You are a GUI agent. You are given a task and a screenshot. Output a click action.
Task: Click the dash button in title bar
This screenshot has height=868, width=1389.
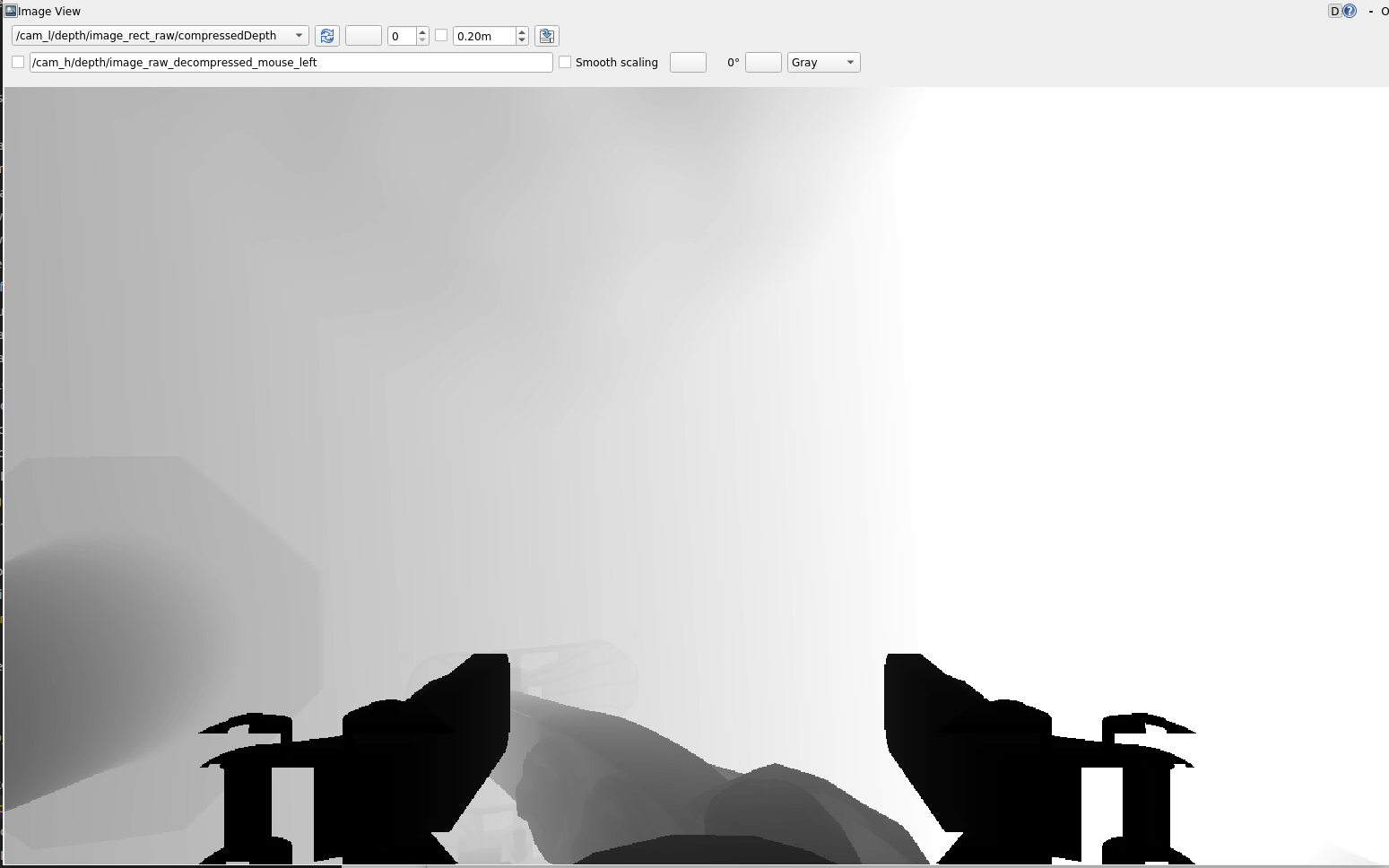click(1371, 12)
